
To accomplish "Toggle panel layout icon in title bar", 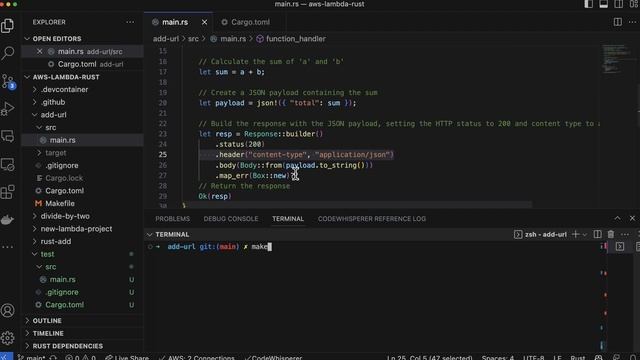I will pos(603,4).
